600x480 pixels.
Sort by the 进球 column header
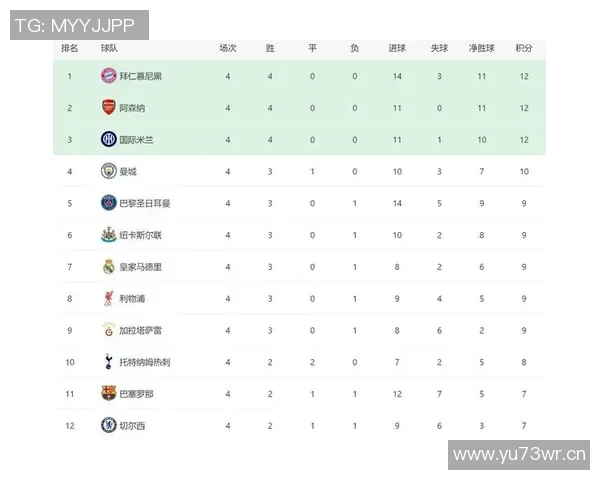(397, 48)
